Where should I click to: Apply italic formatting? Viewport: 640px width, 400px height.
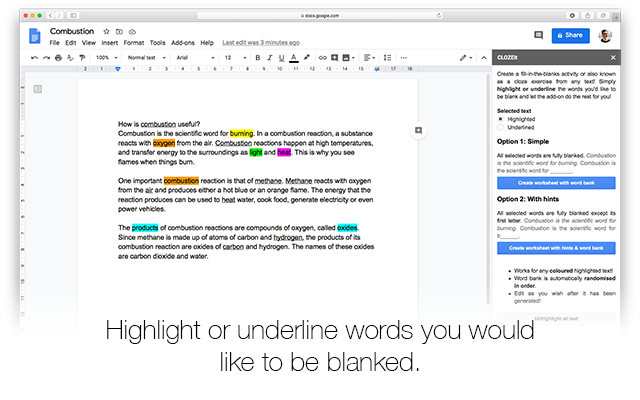point(269,58)
